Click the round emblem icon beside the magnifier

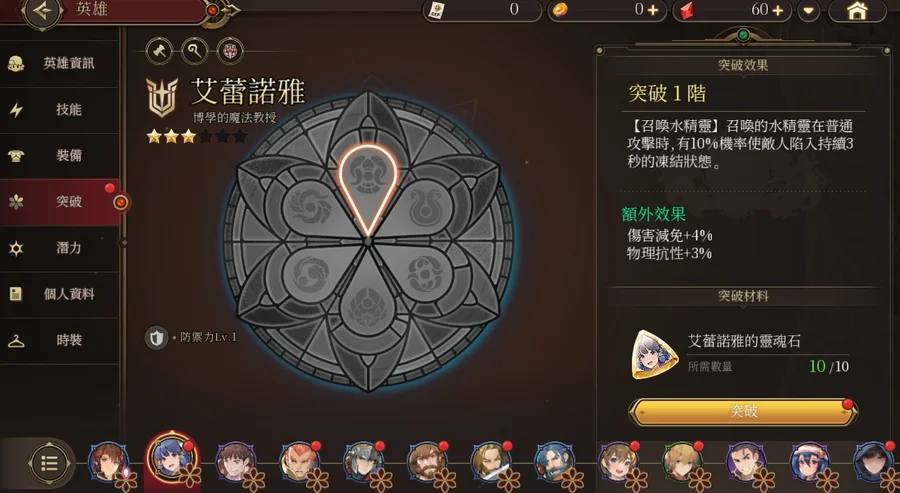[x=230, y=52]
